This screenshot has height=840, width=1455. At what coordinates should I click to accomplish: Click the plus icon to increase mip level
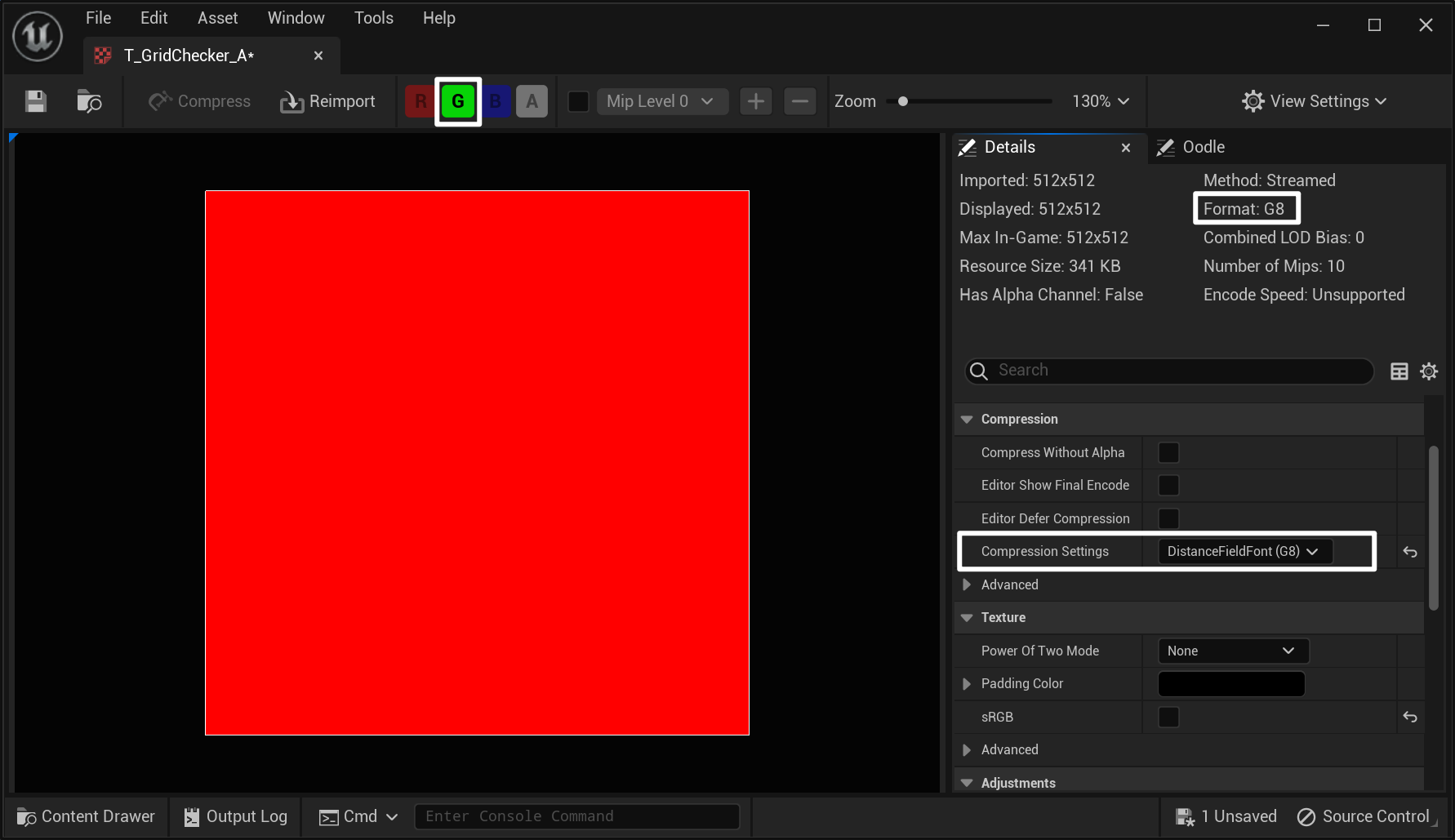[x=755, y=101]
